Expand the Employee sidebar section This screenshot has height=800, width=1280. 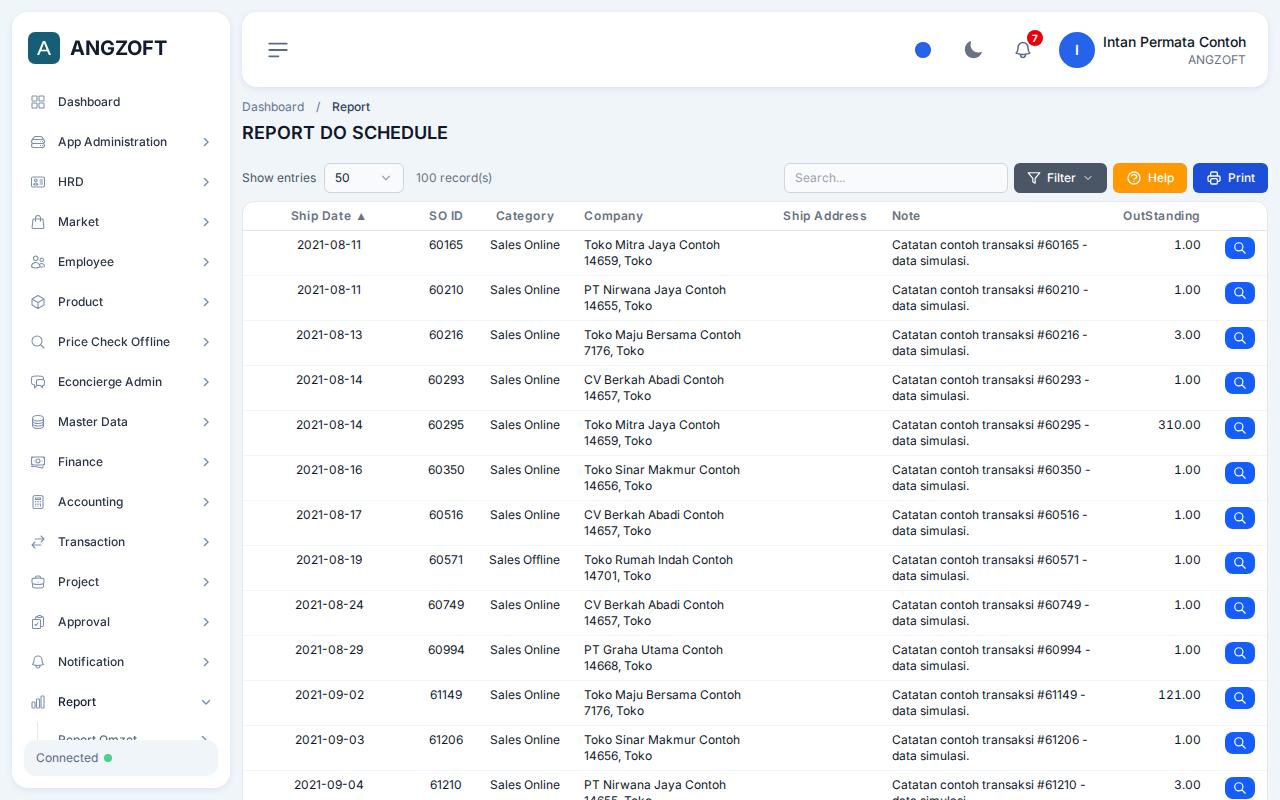121,262
